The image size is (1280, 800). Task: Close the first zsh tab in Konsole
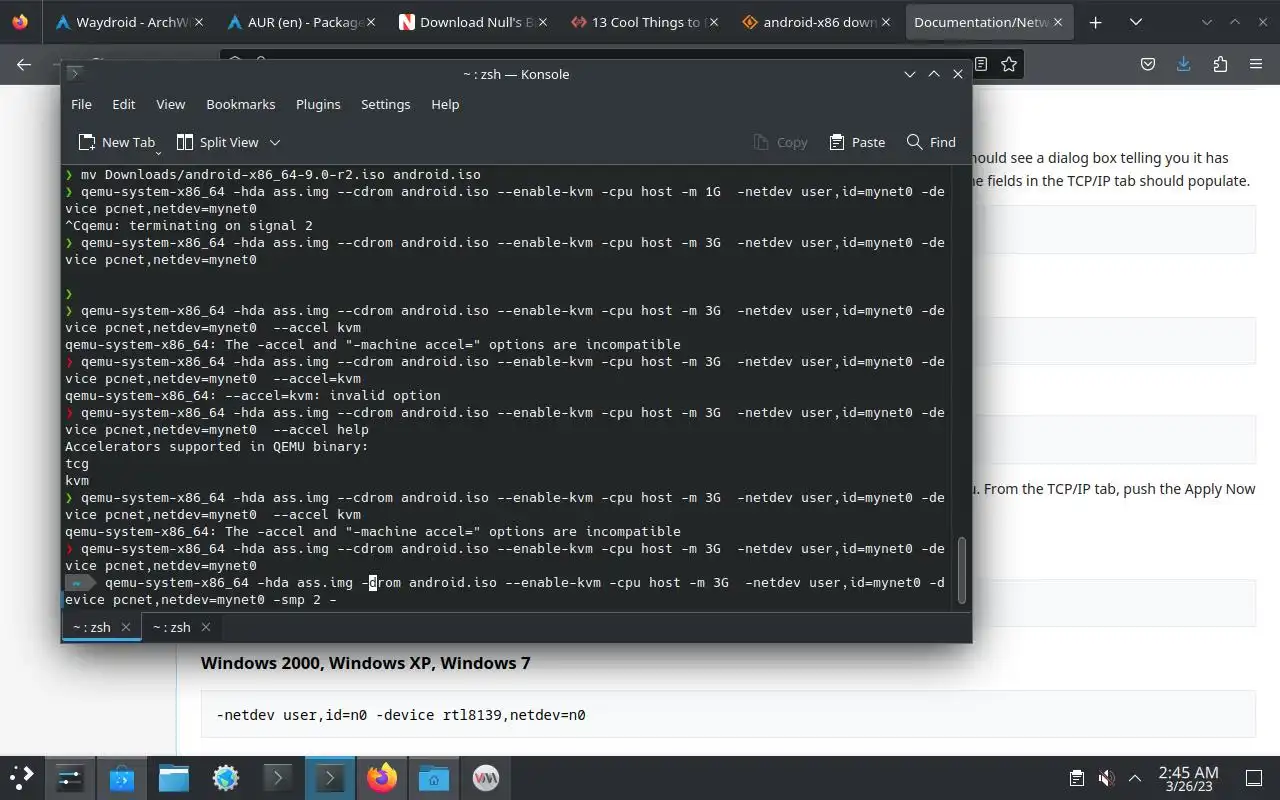(126, 627)
